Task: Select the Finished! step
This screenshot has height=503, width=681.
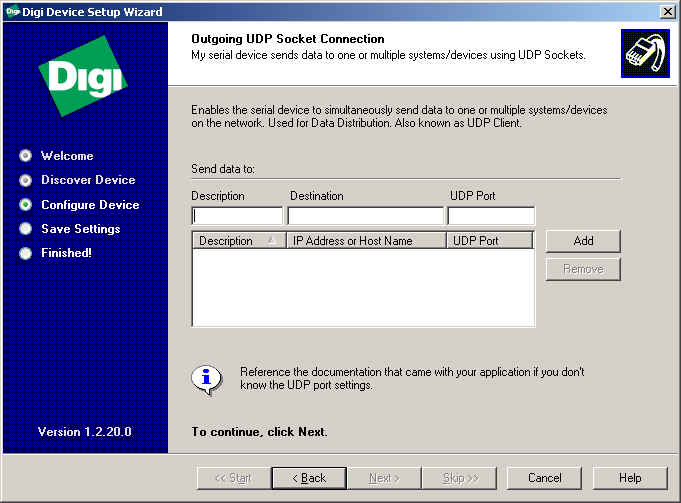Action: click(26, 253)
